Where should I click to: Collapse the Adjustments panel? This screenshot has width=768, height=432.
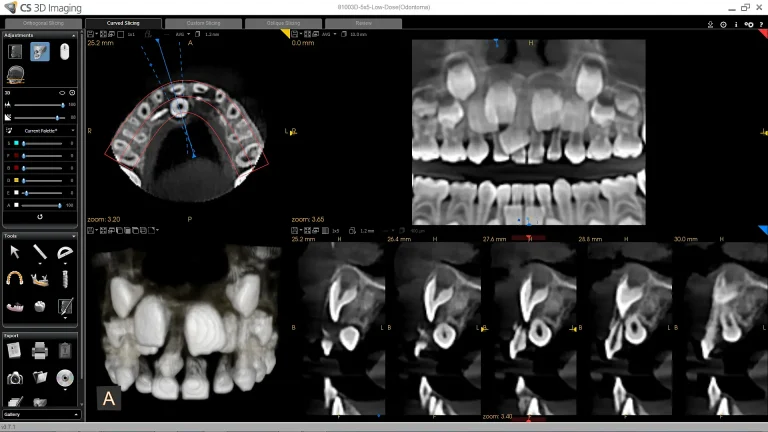coord(73,35)
